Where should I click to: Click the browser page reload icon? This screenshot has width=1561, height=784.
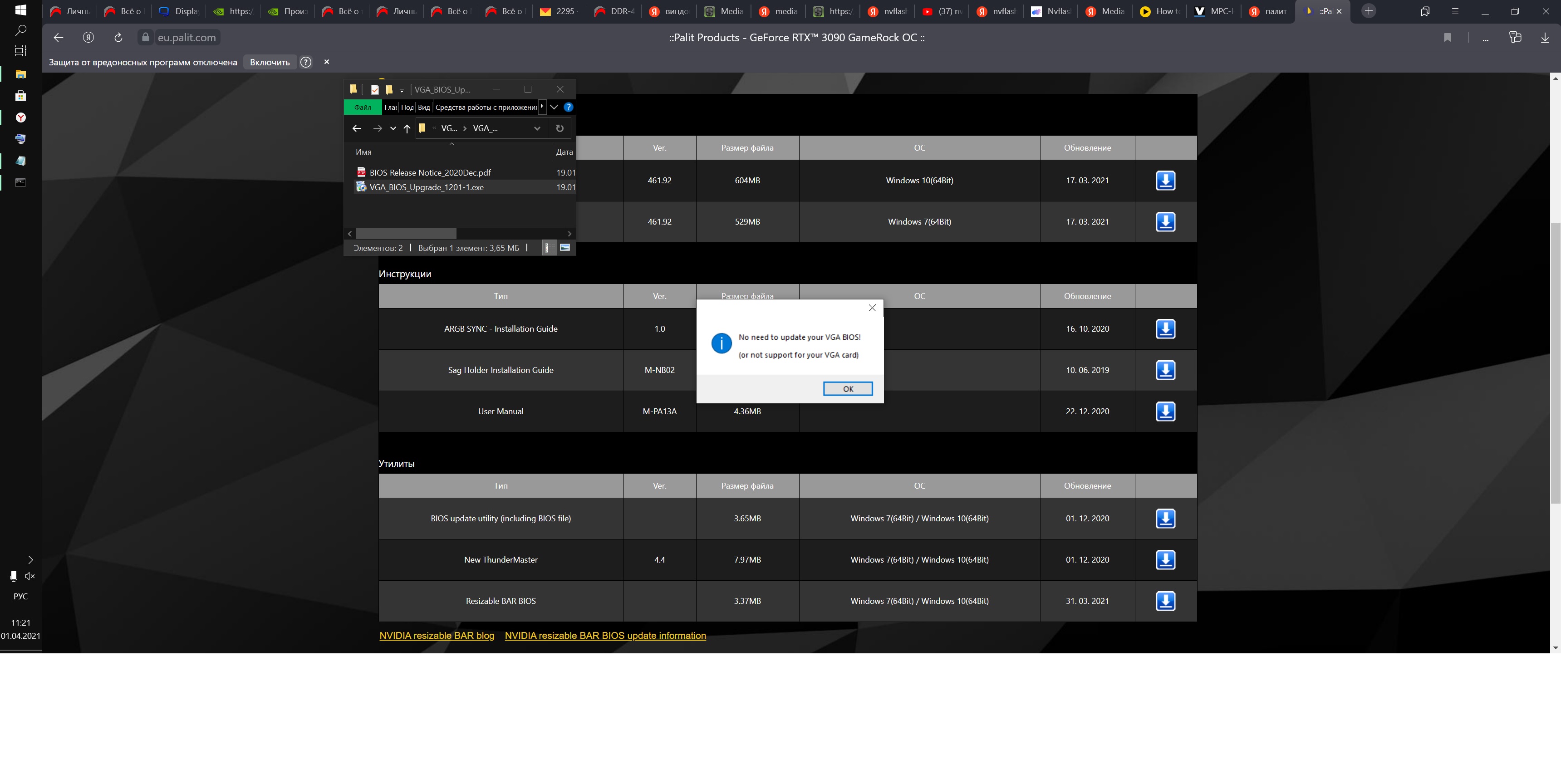pos(118,38)
